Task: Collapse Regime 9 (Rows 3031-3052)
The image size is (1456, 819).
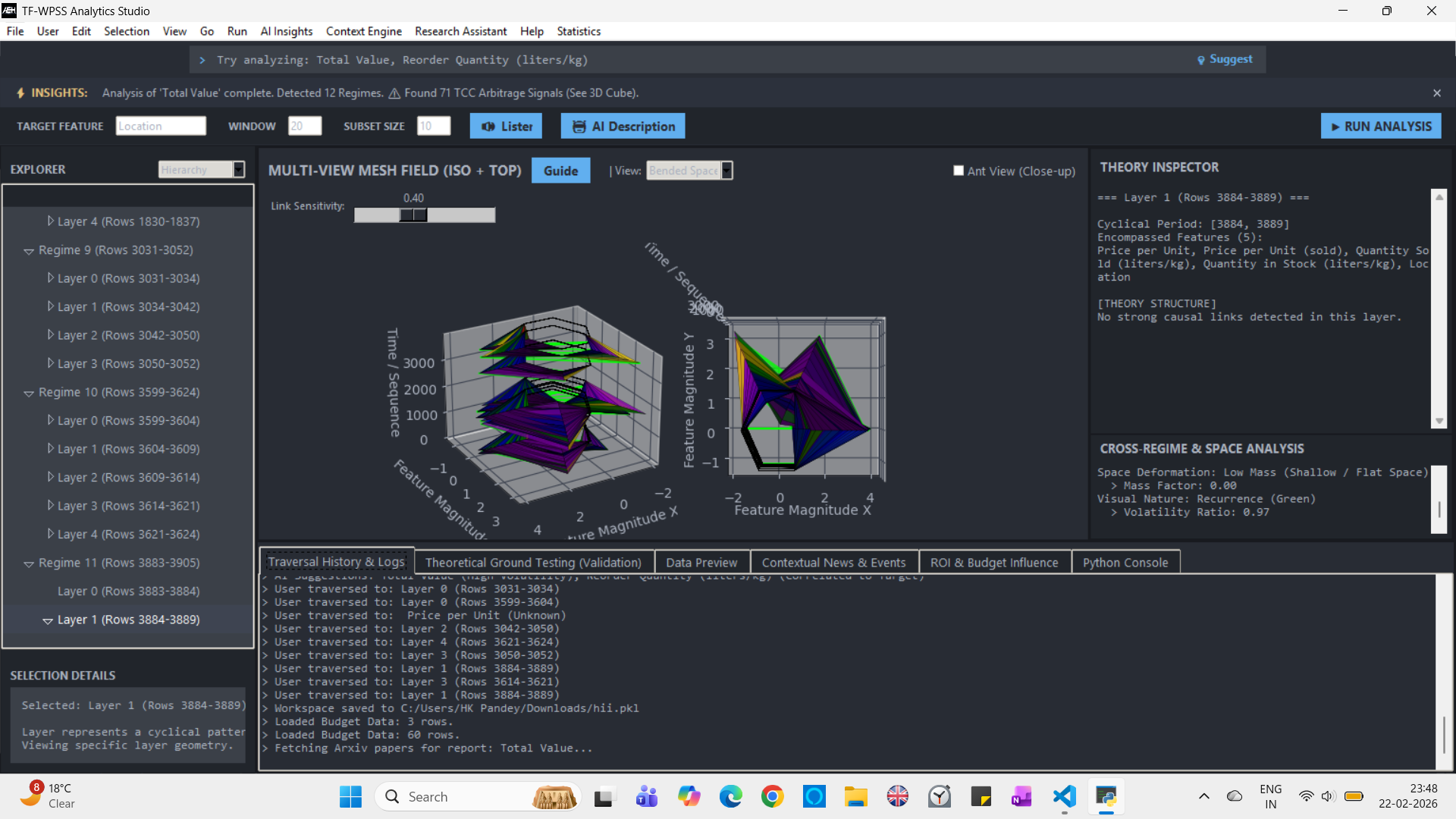Action: [29, 251]
